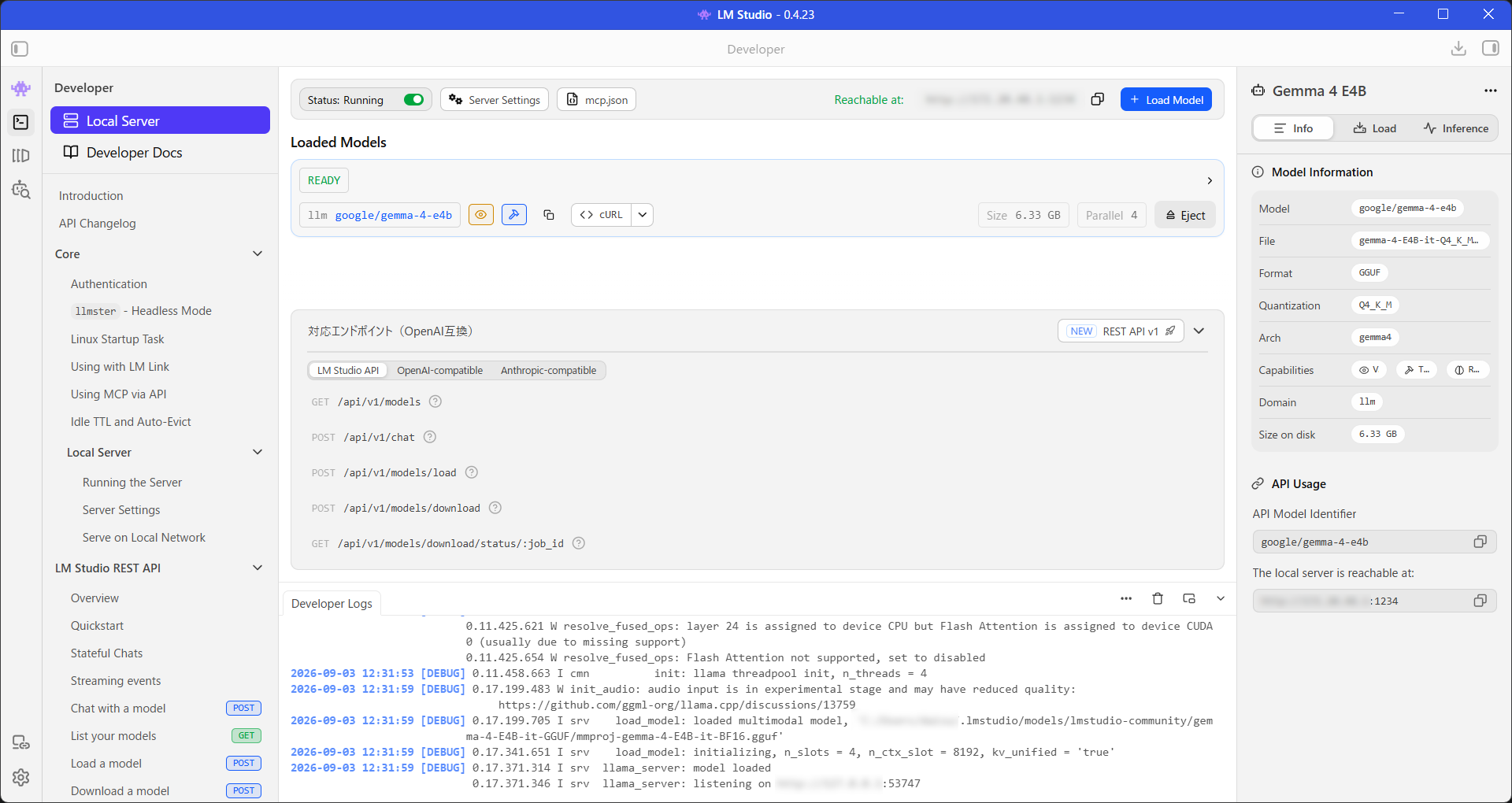Click help icon next to POST /api/v1/chat

pos(430,437)
